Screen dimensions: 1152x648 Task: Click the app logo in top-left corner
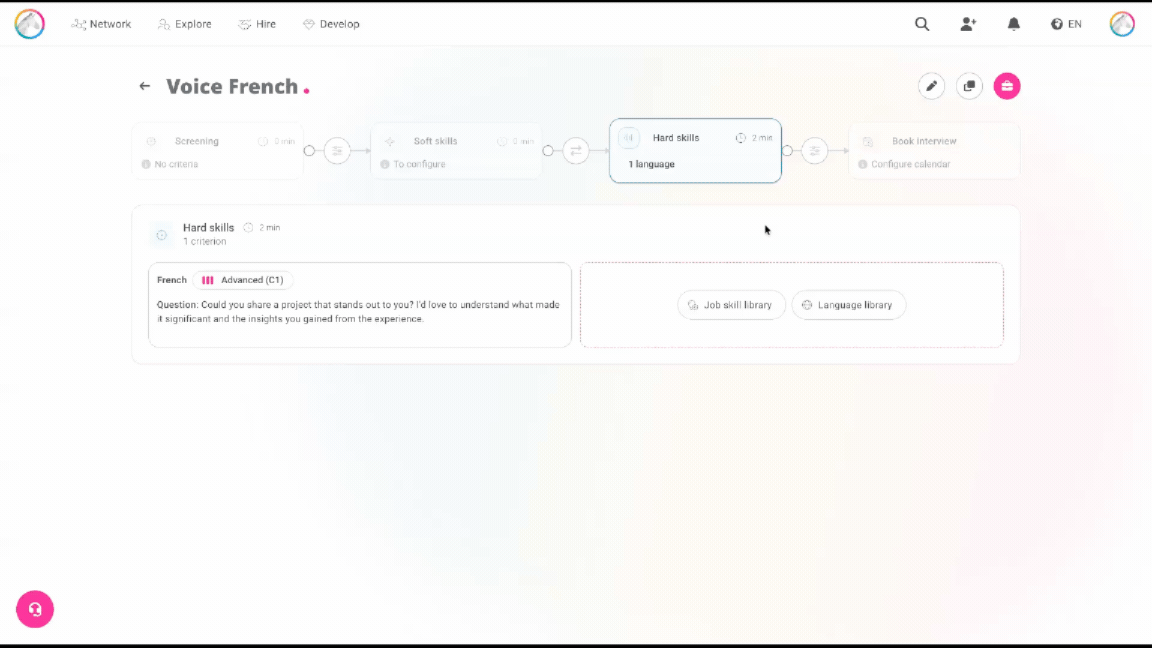(29, 24)
